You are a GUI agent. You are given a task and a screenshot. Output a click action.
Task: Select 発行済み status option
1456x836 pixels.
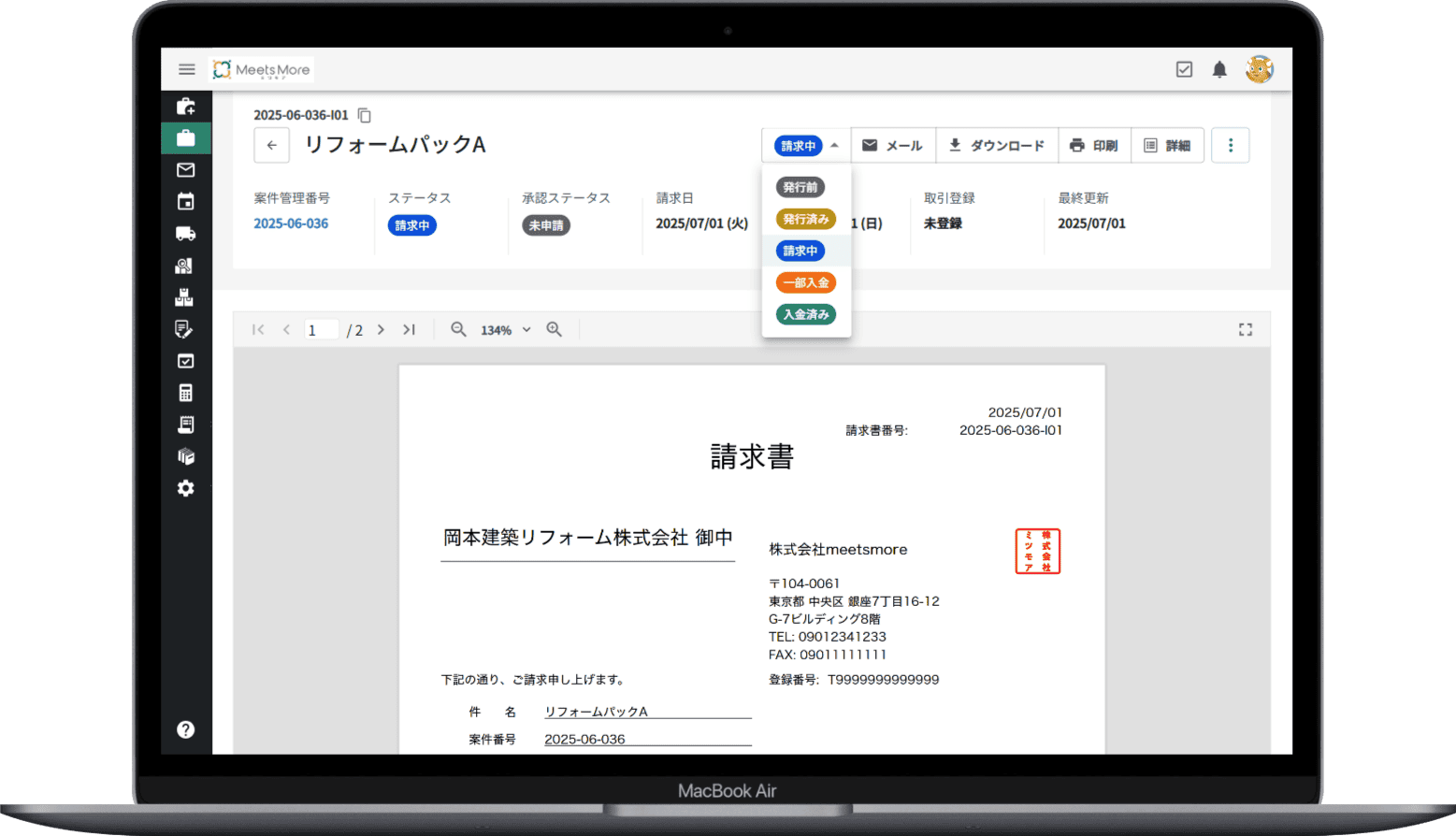coord(806,219)
